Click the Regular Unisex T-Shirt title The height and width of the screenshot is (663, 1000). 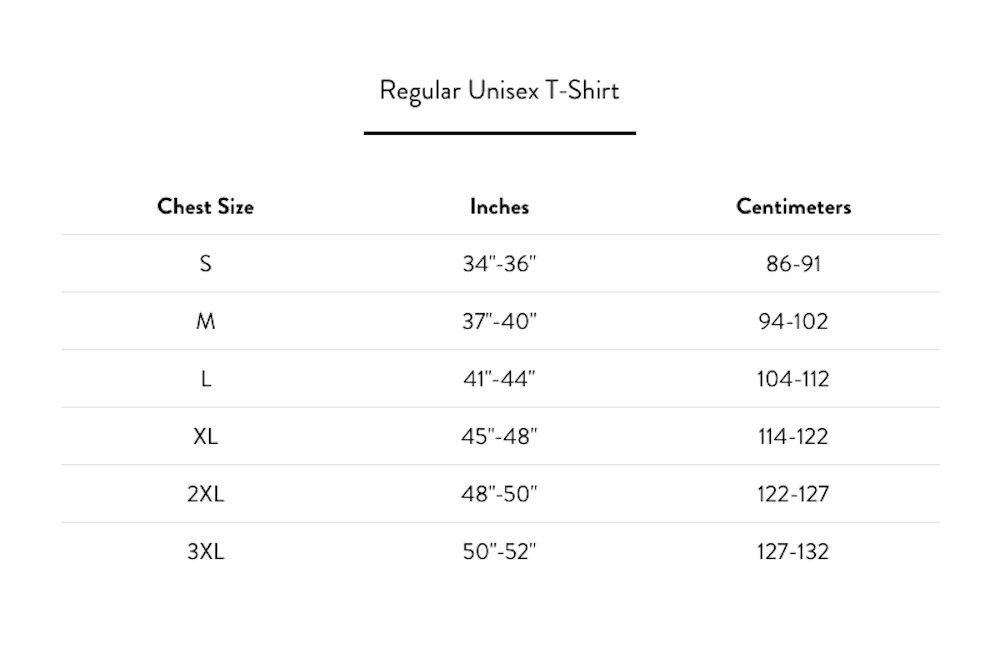click(x=499, y=91)
